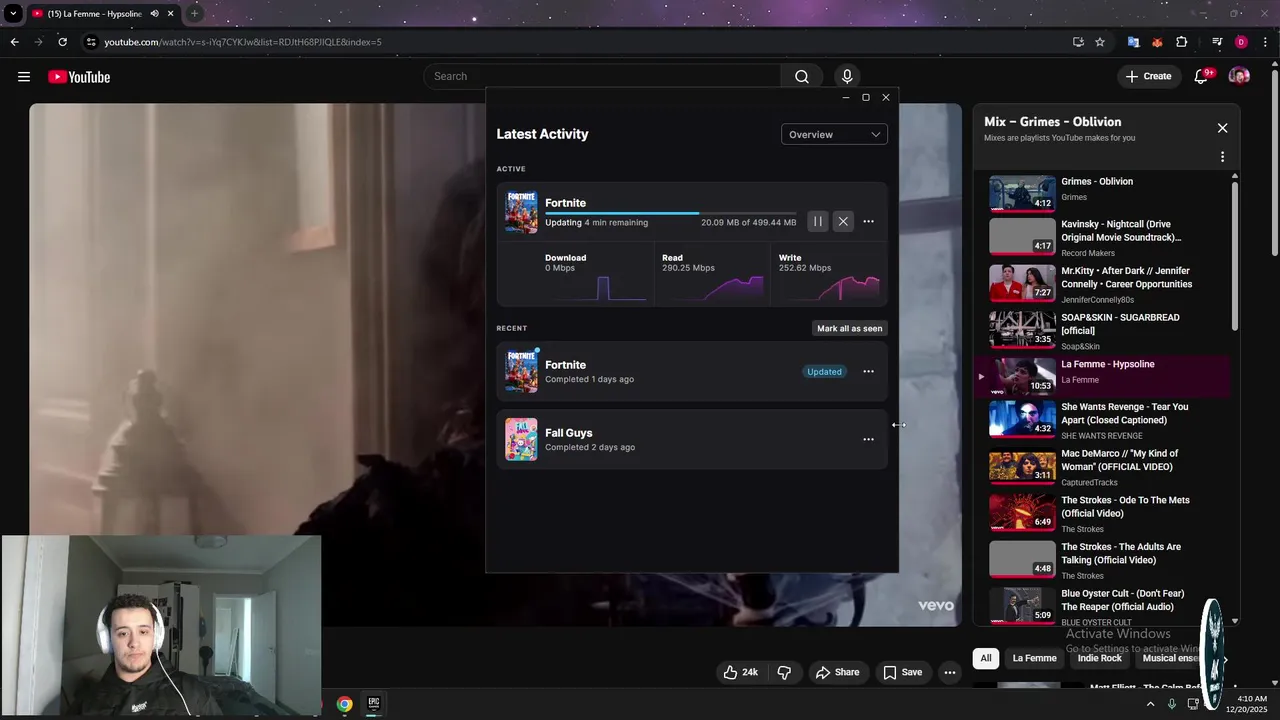
Task: Open options menu for the active Fortnite update
Action: [868, 222]
